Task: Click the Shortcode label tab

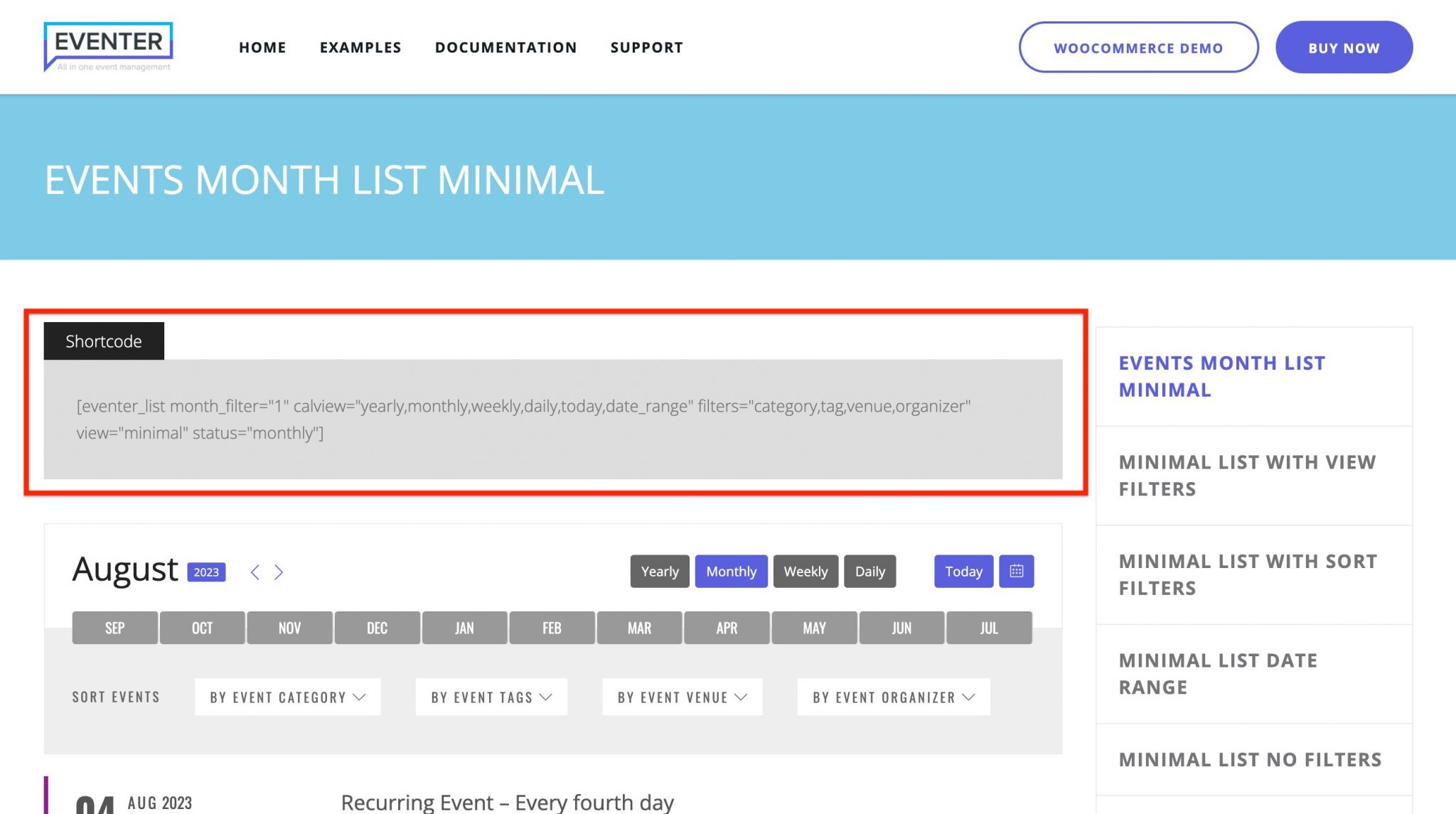Action: pos(104,341)
